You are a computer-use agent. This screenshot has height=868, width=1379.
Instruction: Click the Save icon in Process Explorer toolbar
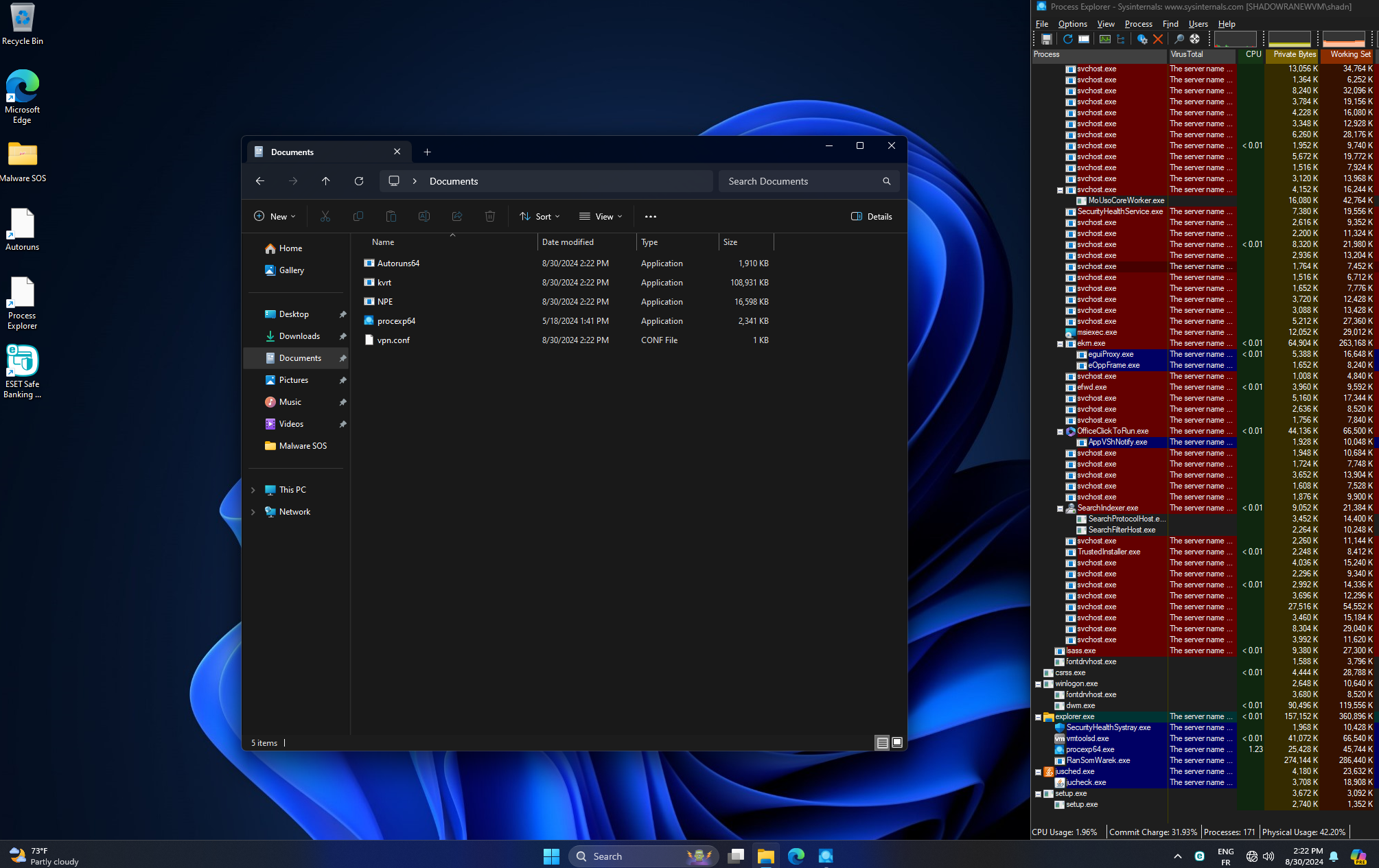click(x=1046, y=39)
